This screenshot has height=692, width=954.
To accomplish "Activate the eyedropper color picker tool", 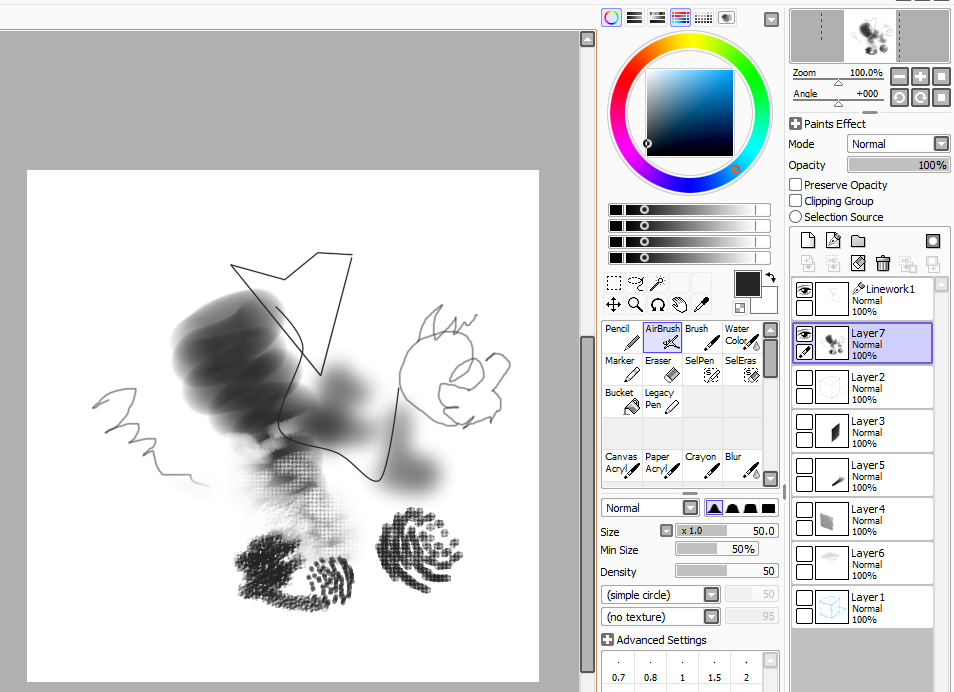I will point(702,305).
